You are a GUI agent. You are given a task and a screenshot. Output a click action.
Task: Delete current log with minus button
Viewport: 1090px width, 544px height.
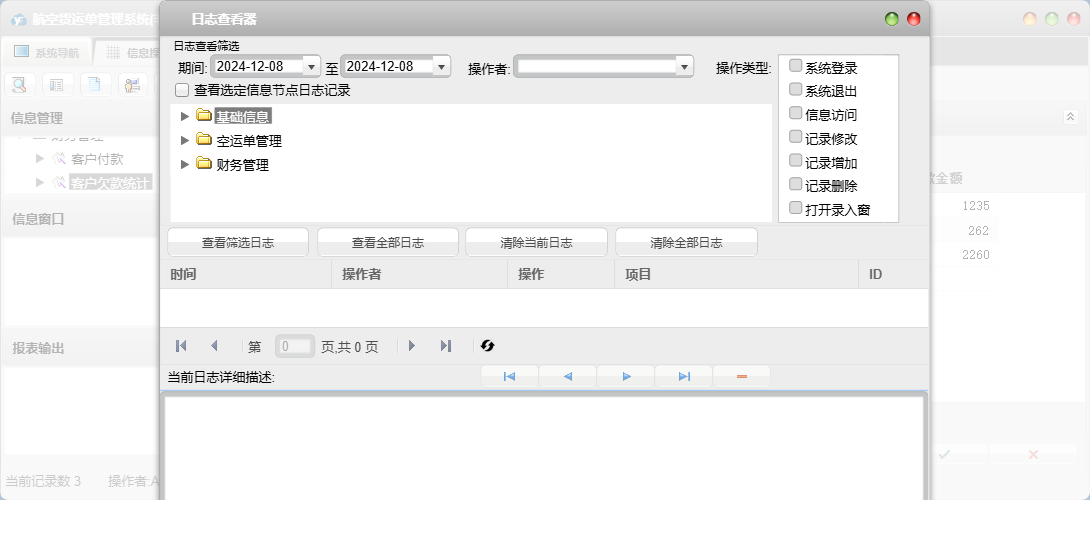click(x=742, y=377)
